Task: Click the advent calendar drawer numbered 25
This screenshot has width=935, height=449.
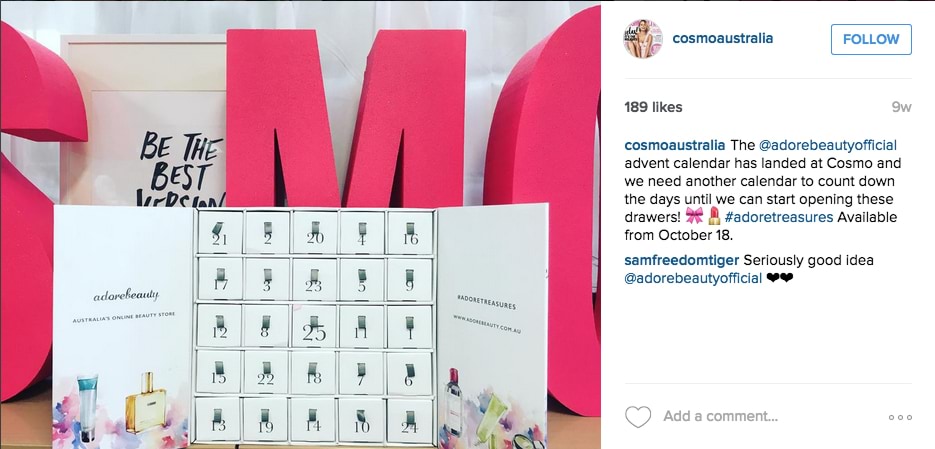Action: click(314, 326)
